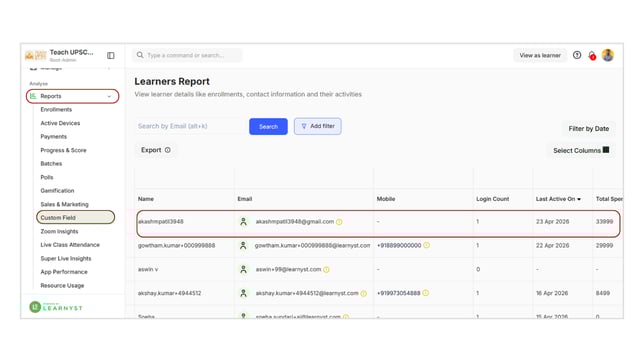Click the Reports chart icon
Image resolution: width=644 pixels, height=362 pixels.
(x=33, y=96)
